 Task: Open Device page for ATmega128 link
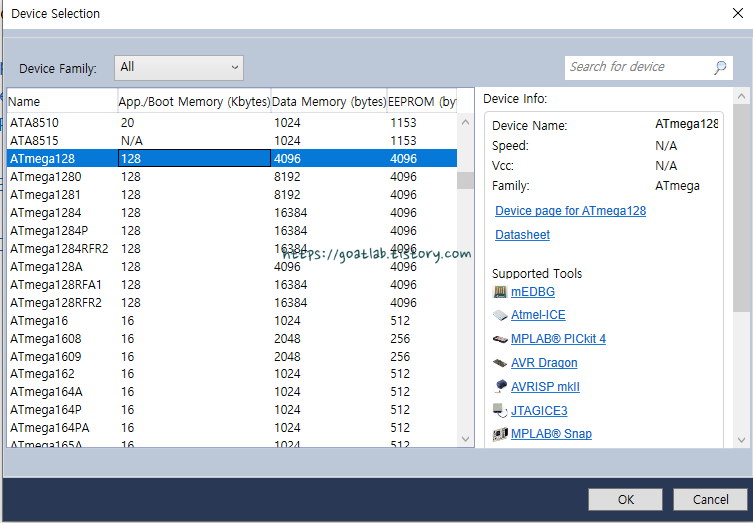coord(571,211)
